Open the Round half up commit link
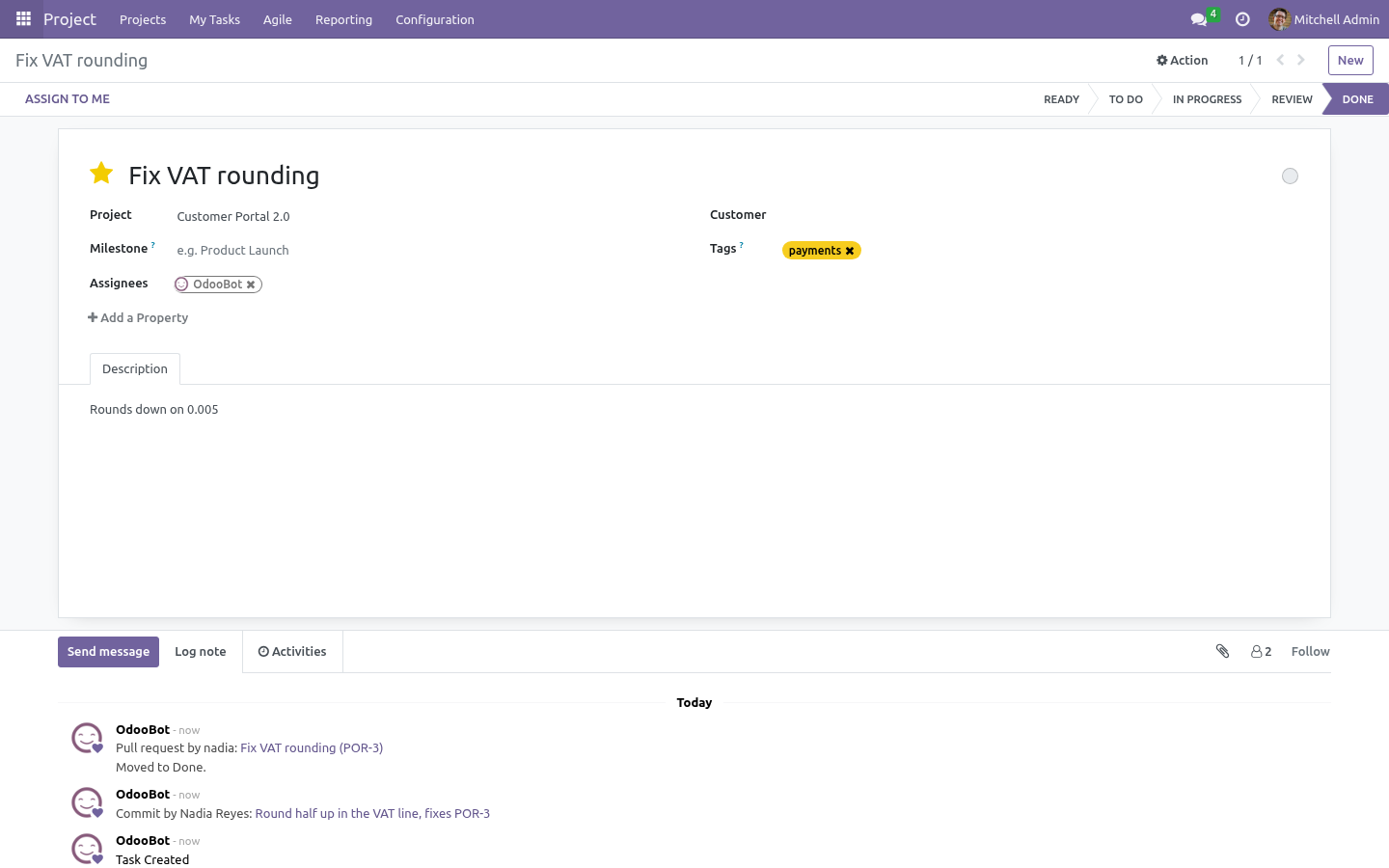Image resolution: width=1389 pixels, height=868 pixels. (372, 814)
